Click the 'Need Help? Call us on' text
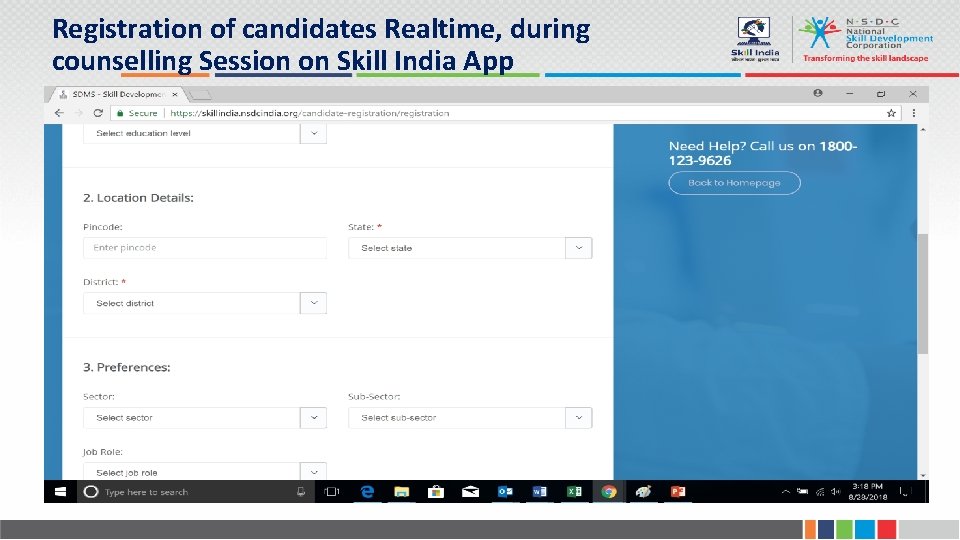The width and height of the screenshot is (960, 540). click(742, 146)
